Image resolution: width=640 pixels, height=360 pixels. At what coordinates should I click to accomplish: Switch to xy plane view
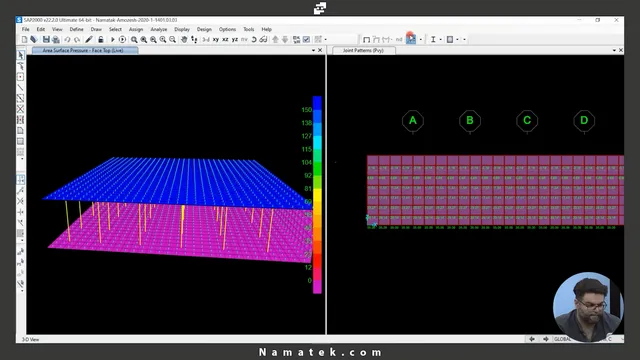[x=216, y=40]
